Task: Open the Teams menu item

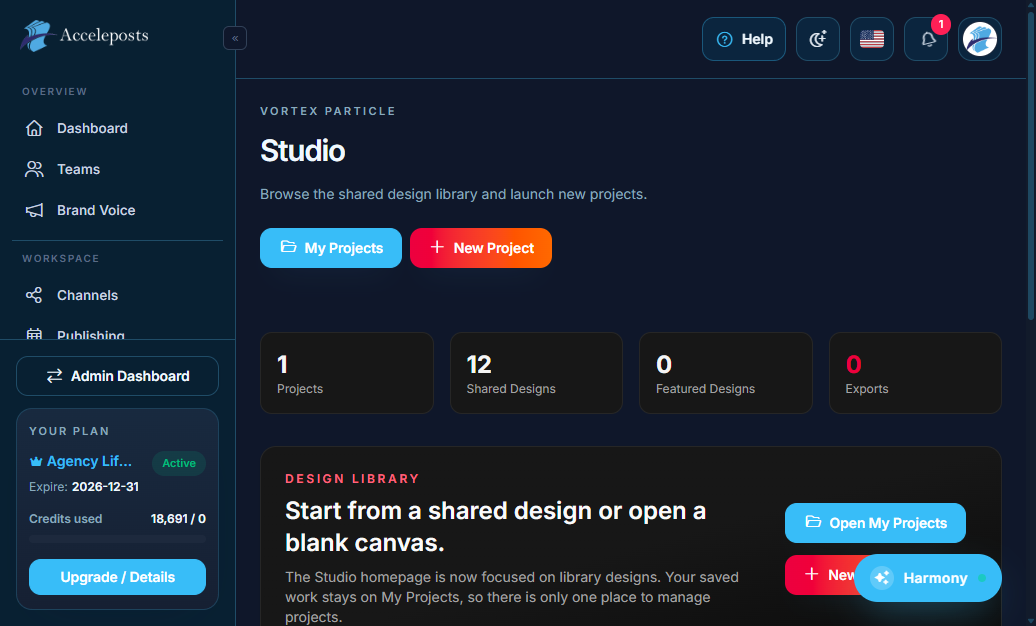Action: point(118,169)
